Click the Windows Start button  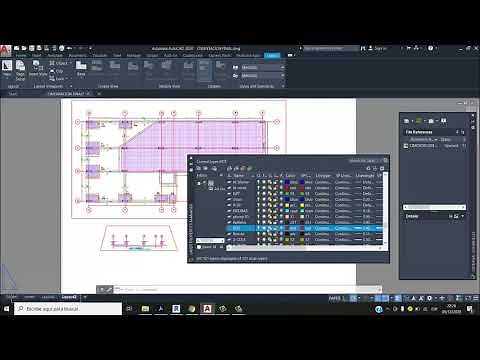[6, 309]
